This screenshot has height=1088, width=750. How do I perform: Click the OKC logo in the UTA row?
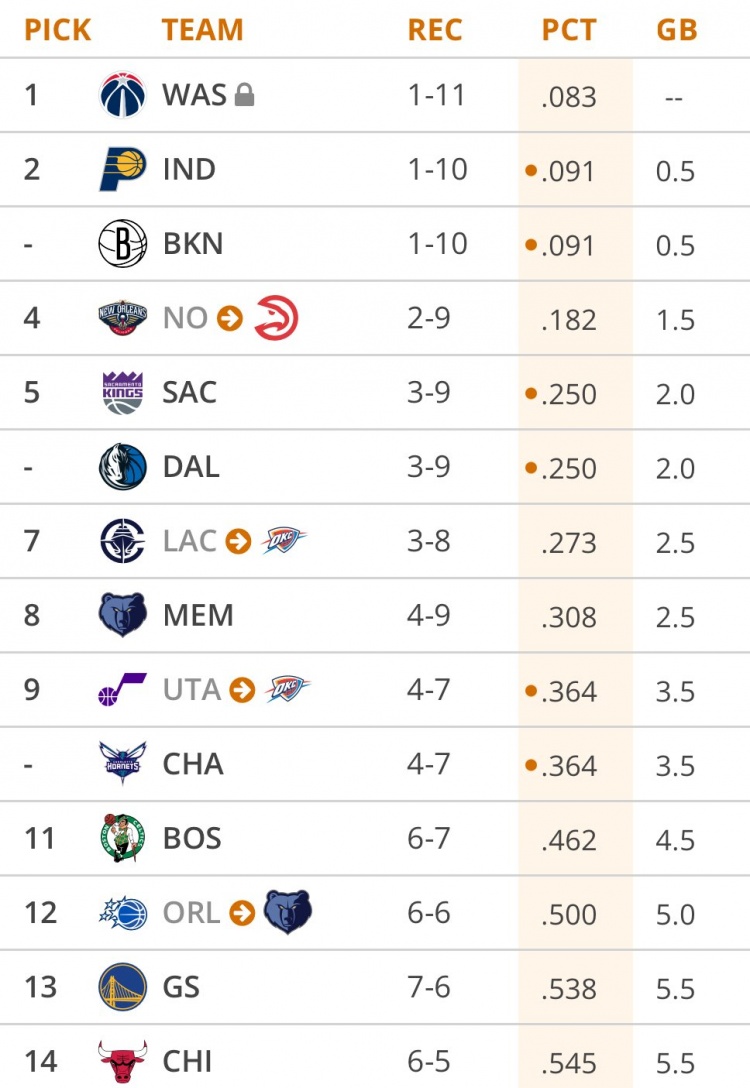tap(288, 690)
